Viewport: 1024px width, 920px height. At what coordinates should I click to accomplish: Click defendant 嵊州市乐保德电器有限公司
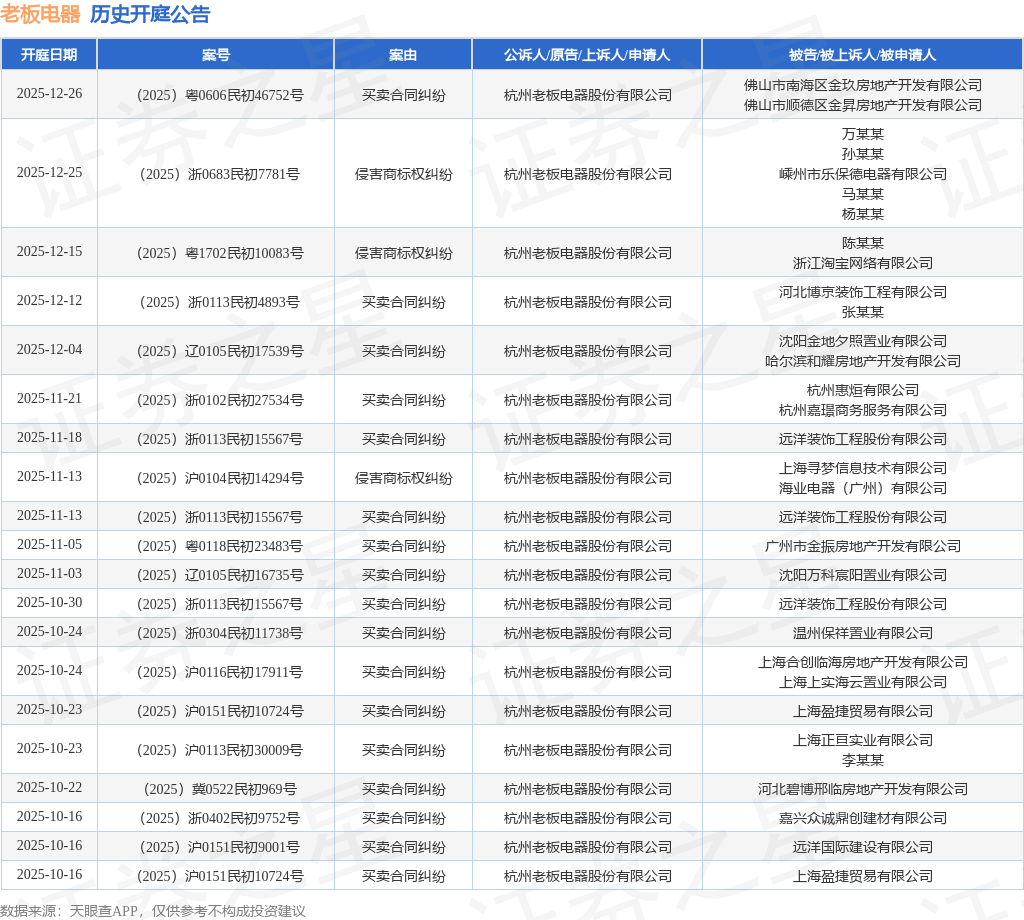pyautogui.click(x=863, y=174)
